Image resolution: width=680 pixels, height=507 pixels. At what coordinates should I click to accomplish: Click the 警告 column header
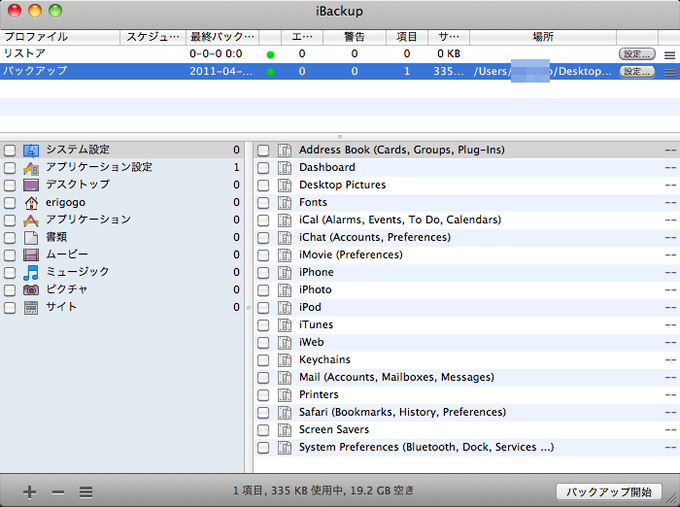[354, 37]
